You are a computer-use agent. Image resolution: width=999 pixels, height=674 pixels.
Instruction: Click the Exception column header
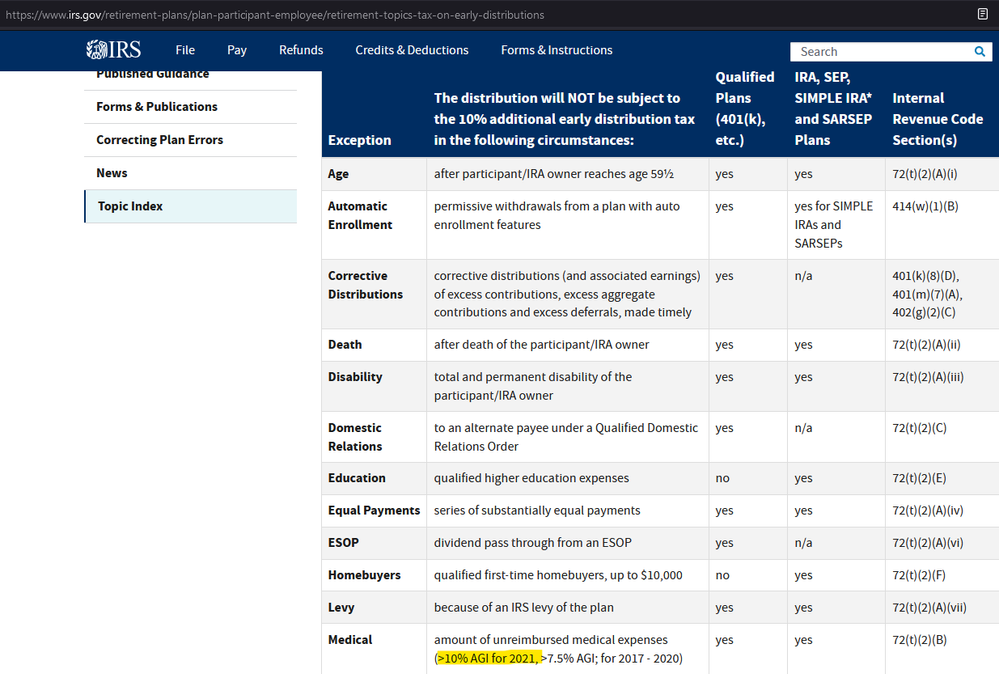359,140
